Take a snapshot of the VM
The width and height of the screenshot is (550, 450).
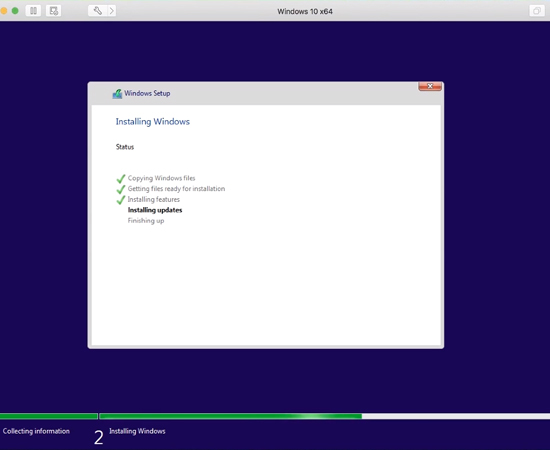[x=53, y=11]
